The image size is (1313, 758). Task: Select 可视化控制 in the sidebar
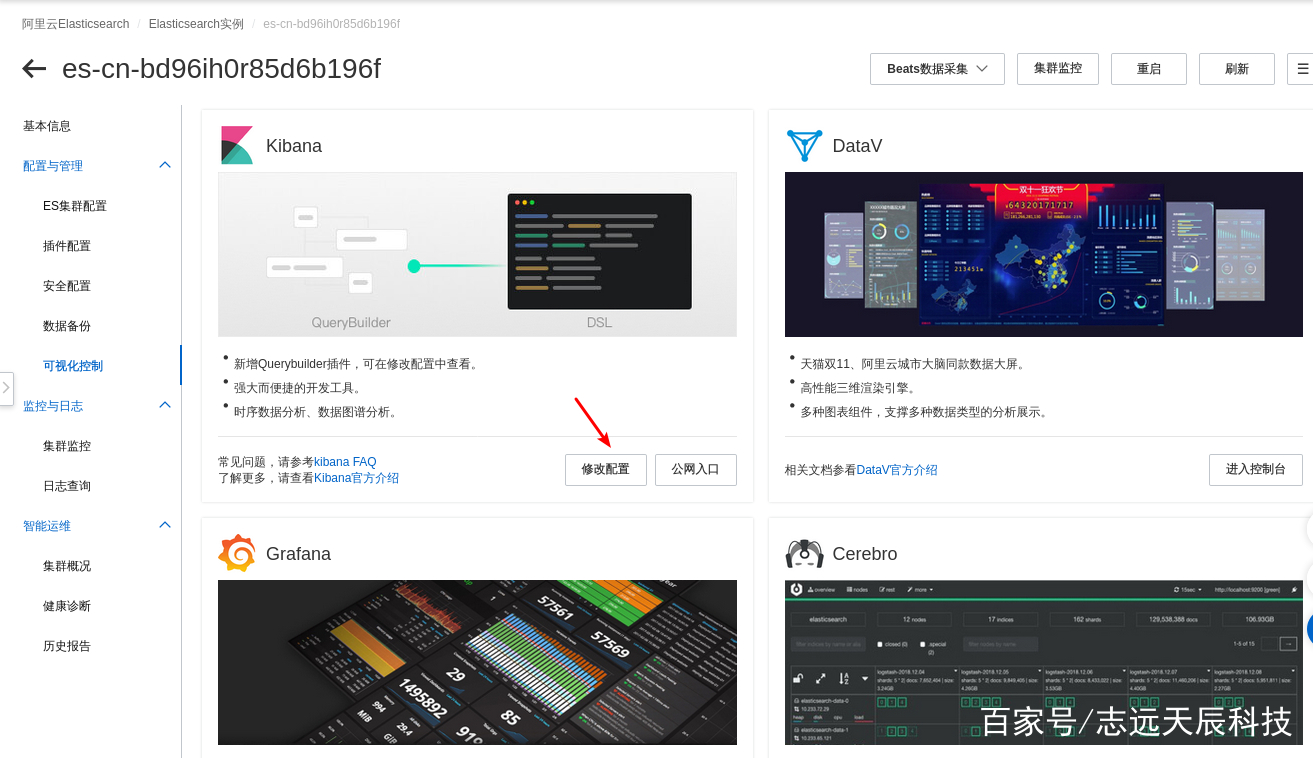point(73,366)
